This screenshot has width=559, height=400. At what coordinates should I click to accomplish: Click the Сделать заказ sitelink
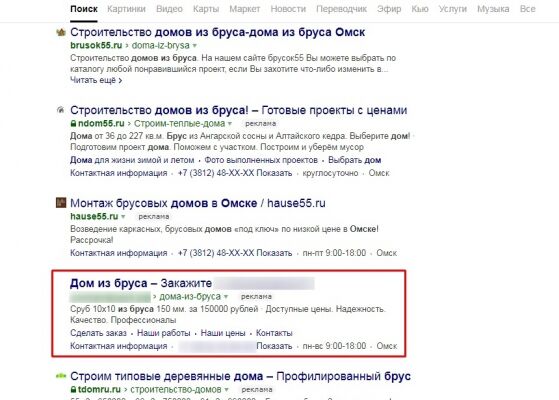[x=98, y=333]
